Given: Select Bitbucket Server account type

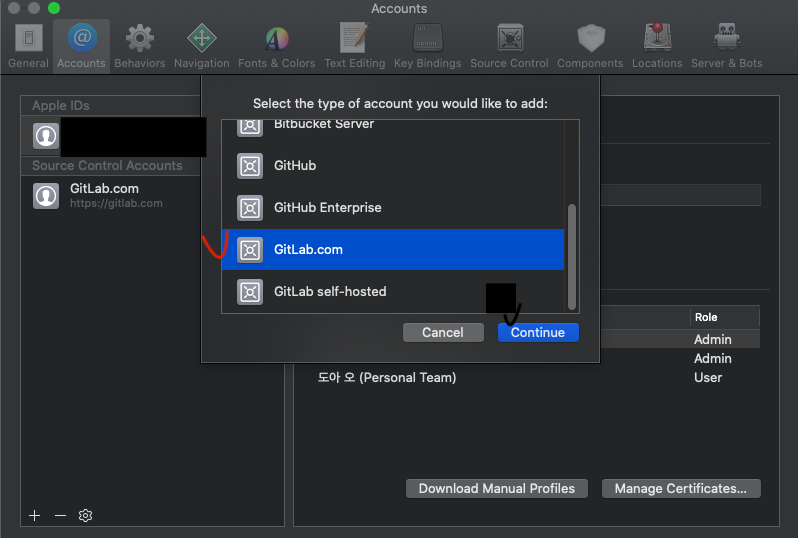Looking at the screenshot, I should click(393, 127).
